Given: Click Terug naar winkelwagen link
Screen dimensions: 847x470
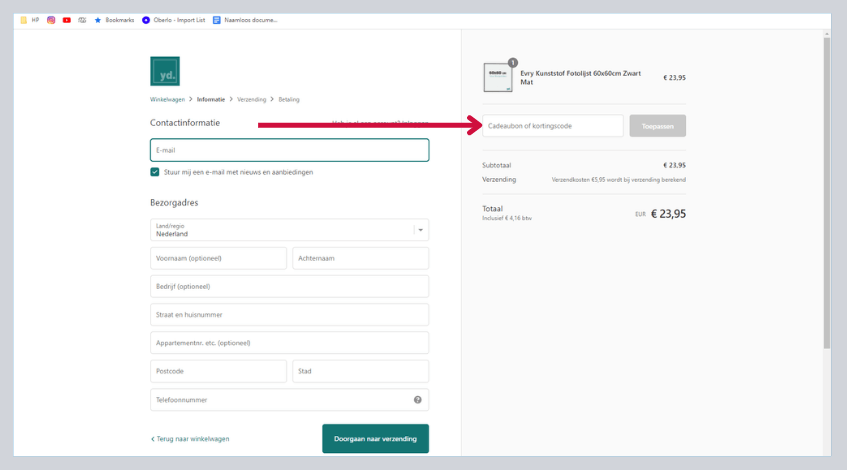Looking at the screenshot, I should [190, 439].
